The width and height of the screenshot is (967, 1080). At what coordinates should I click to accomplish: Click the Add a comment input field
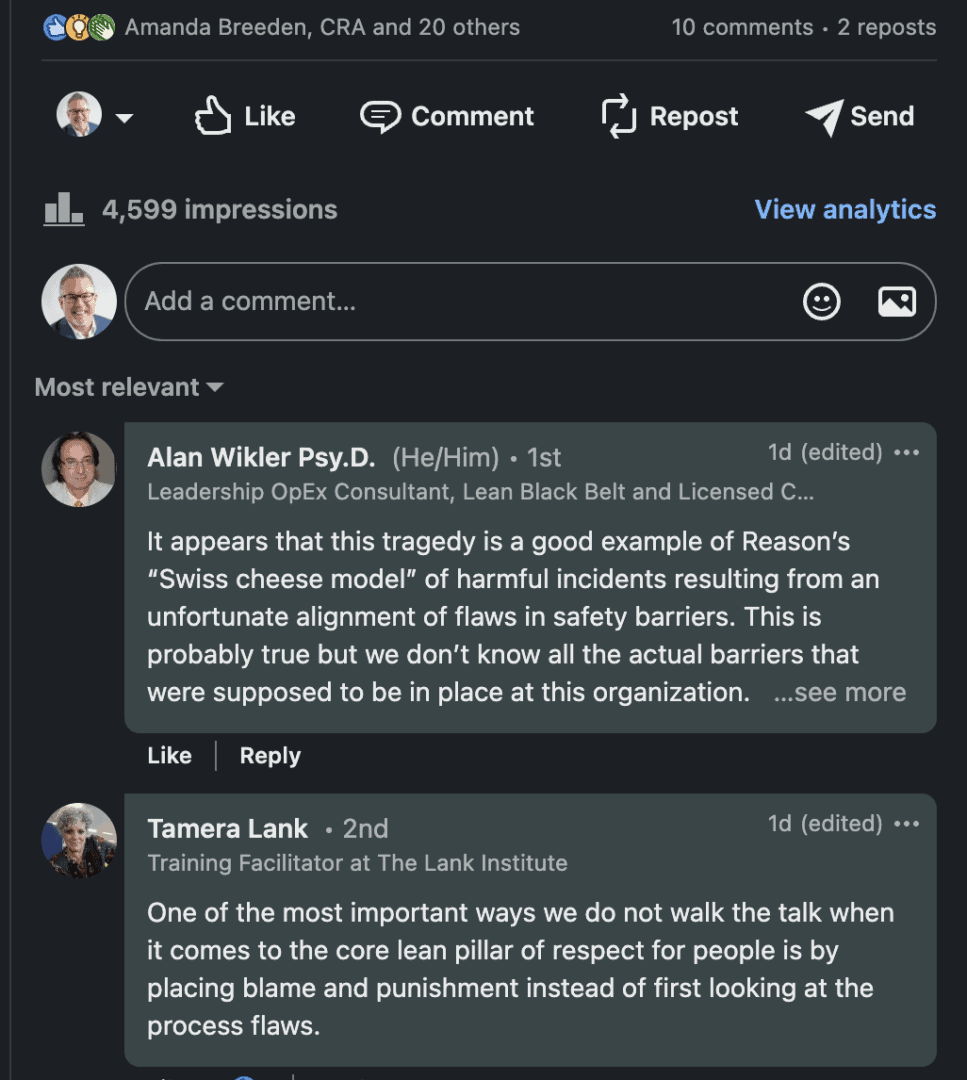pyautogui.click(x=460, y=302)
